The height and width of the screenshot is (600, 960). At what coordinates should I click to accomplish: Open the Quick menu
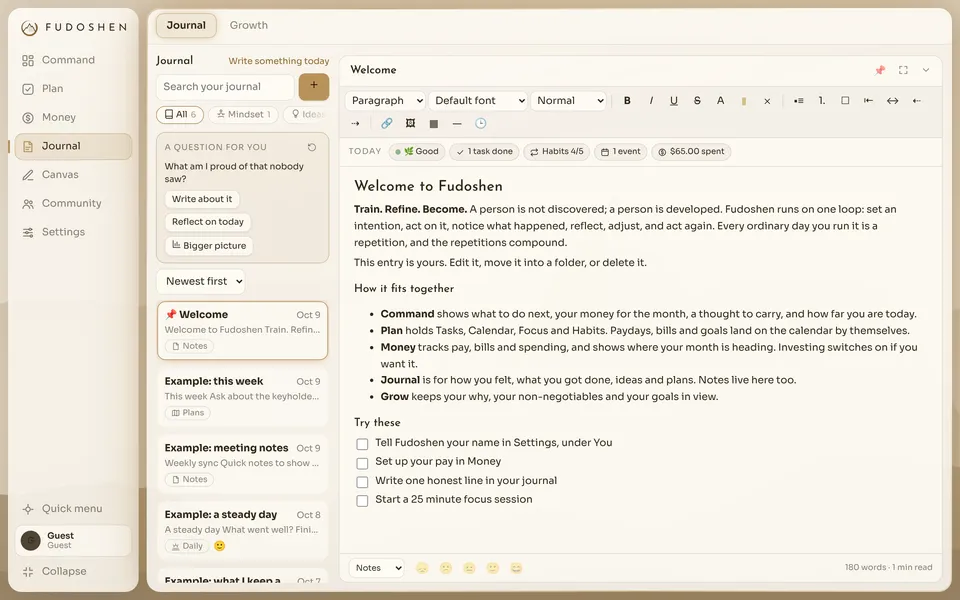(73, 509)
